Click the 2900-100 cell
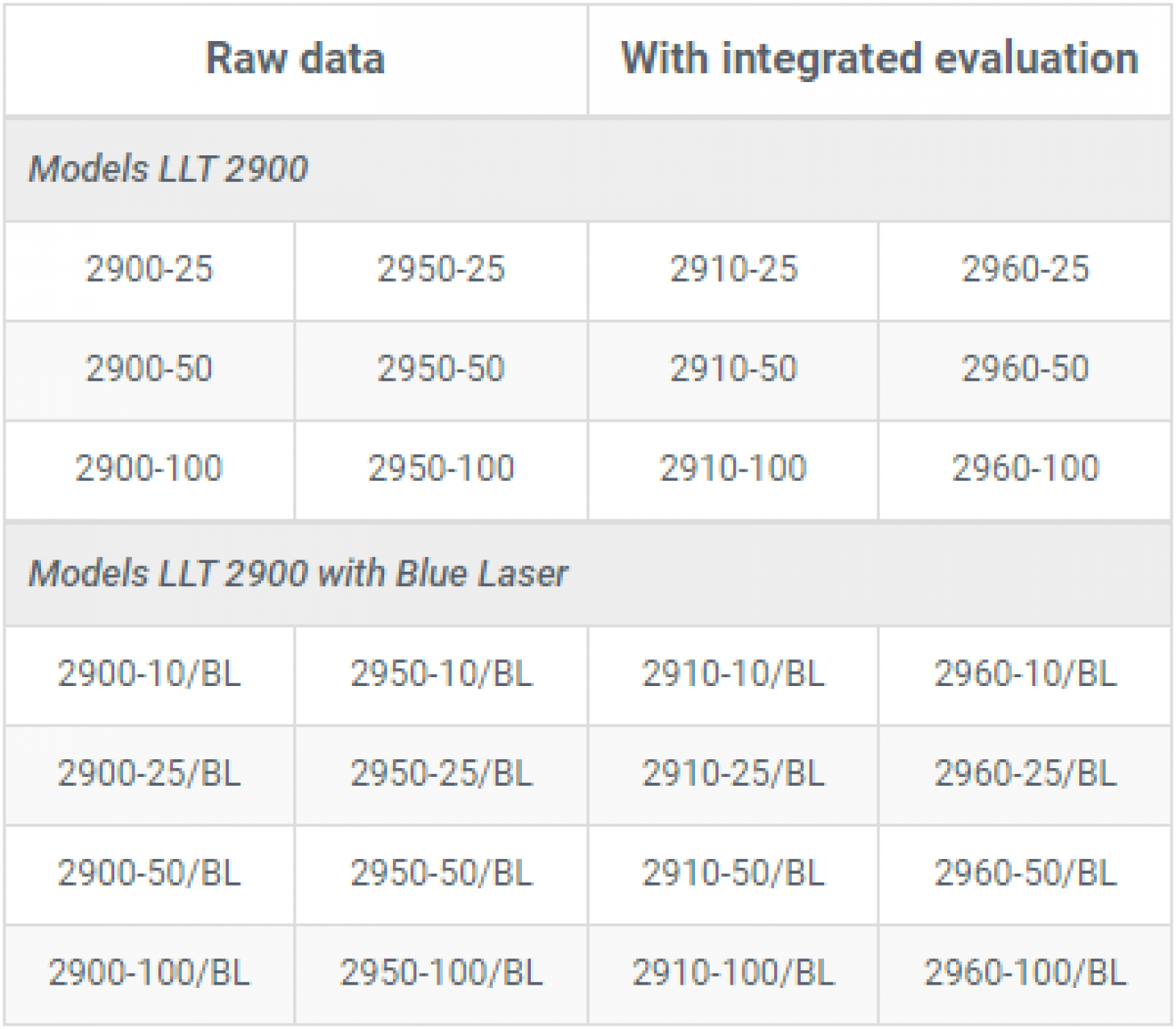This screenshot has width=1176, height=1029. click(x=149, y=469)
